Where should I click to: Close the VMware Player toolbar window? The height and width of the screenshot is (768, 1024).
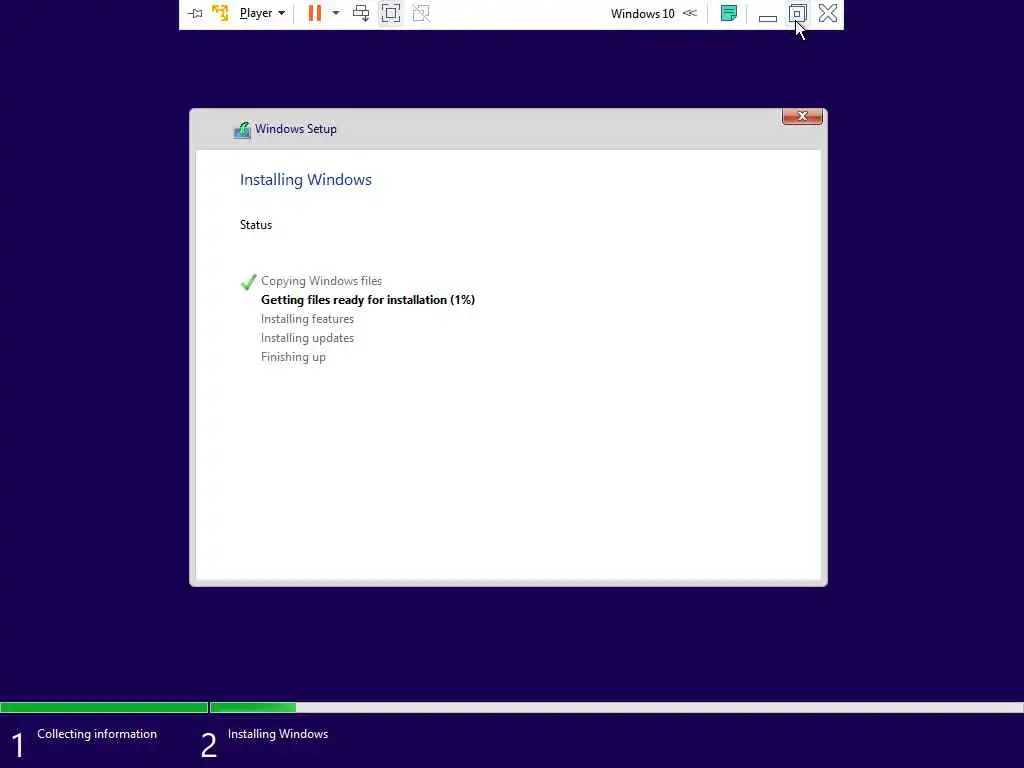coord(827,13)
